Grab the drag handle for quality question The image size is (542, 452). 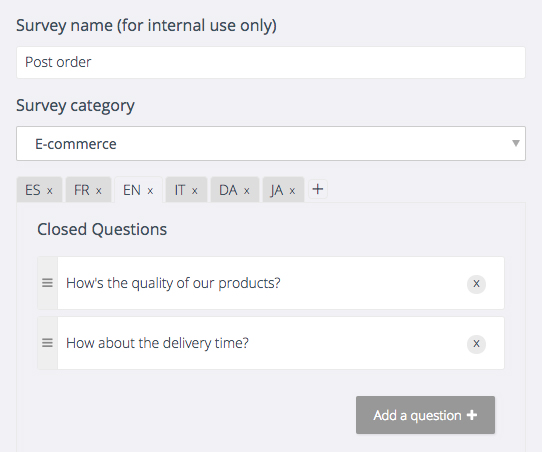coord(47,283)
